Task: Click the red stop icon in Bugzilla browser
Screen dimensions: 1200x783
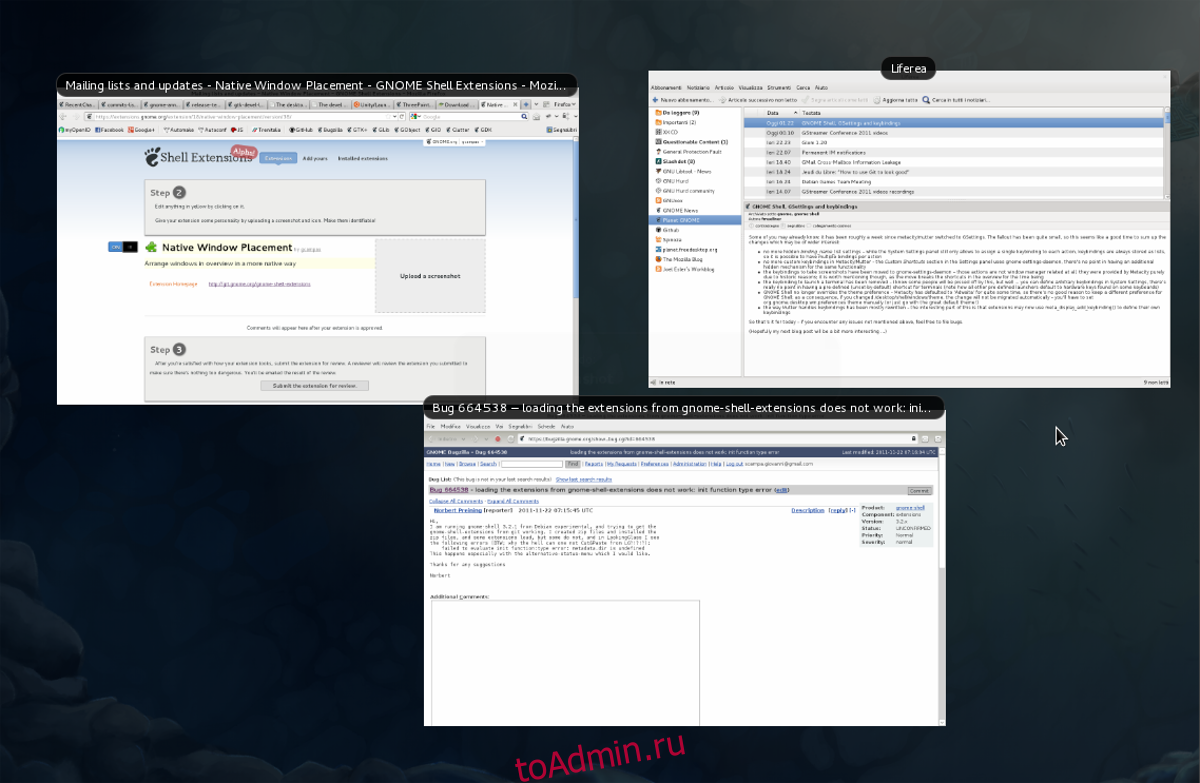Action: tap(497, 439)
